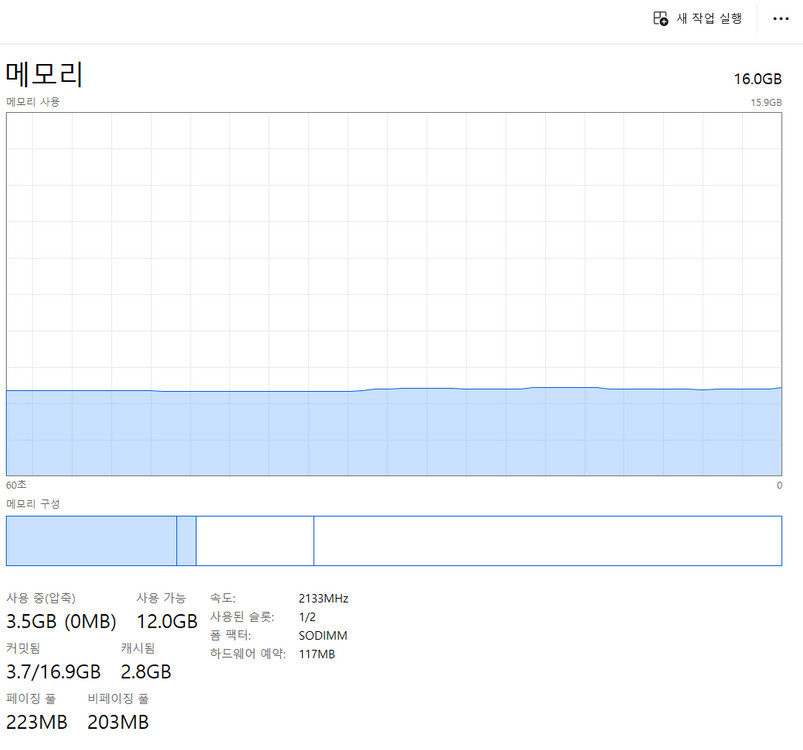Screen dimensions: 803x750
Task: Click the free segment of memory composition bar
Action: pos(548,541)
